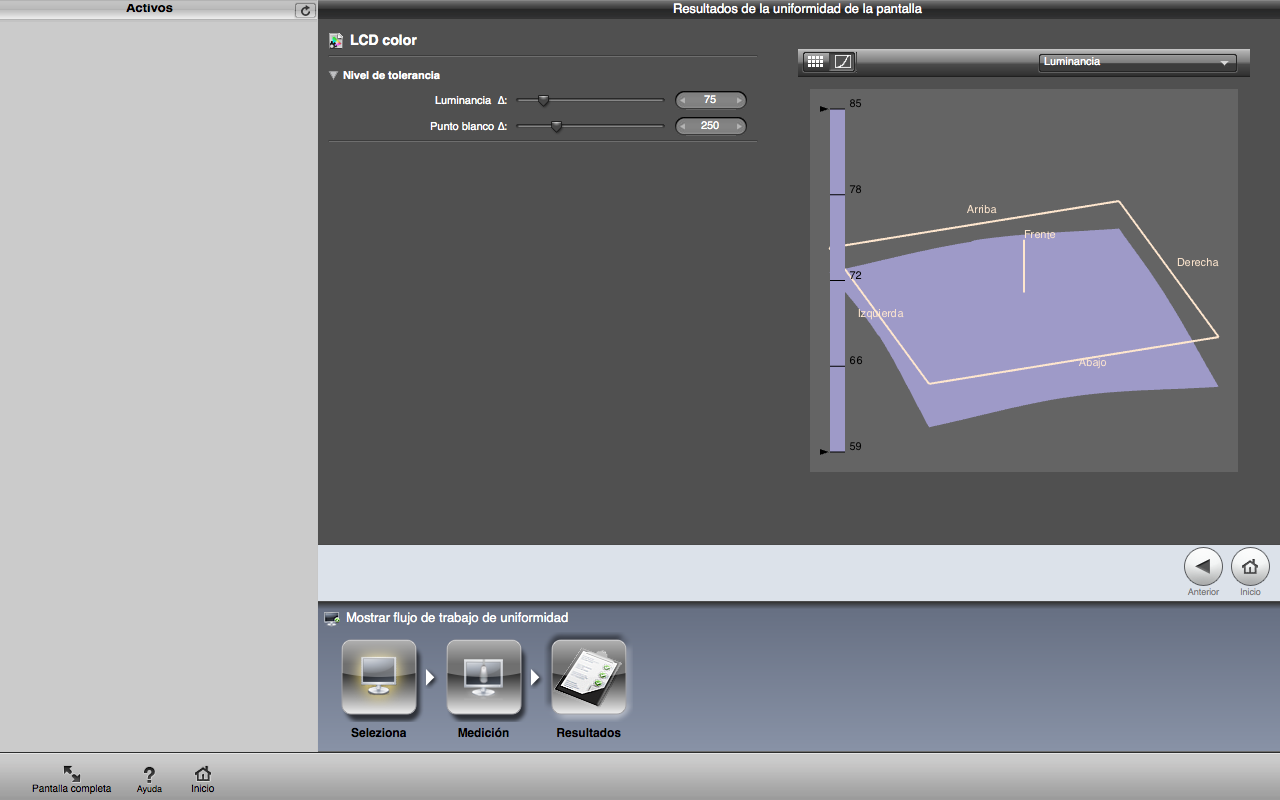The image size is (1280, 800).
Task: Switch to grid view of results
Action: point(815,62)
